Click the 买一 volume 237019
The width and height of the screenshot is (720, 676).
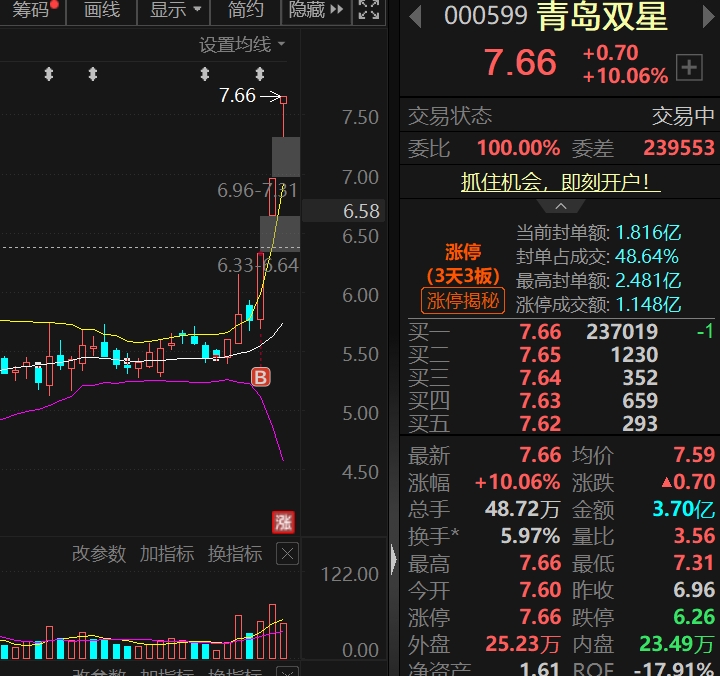click(622, 332)
